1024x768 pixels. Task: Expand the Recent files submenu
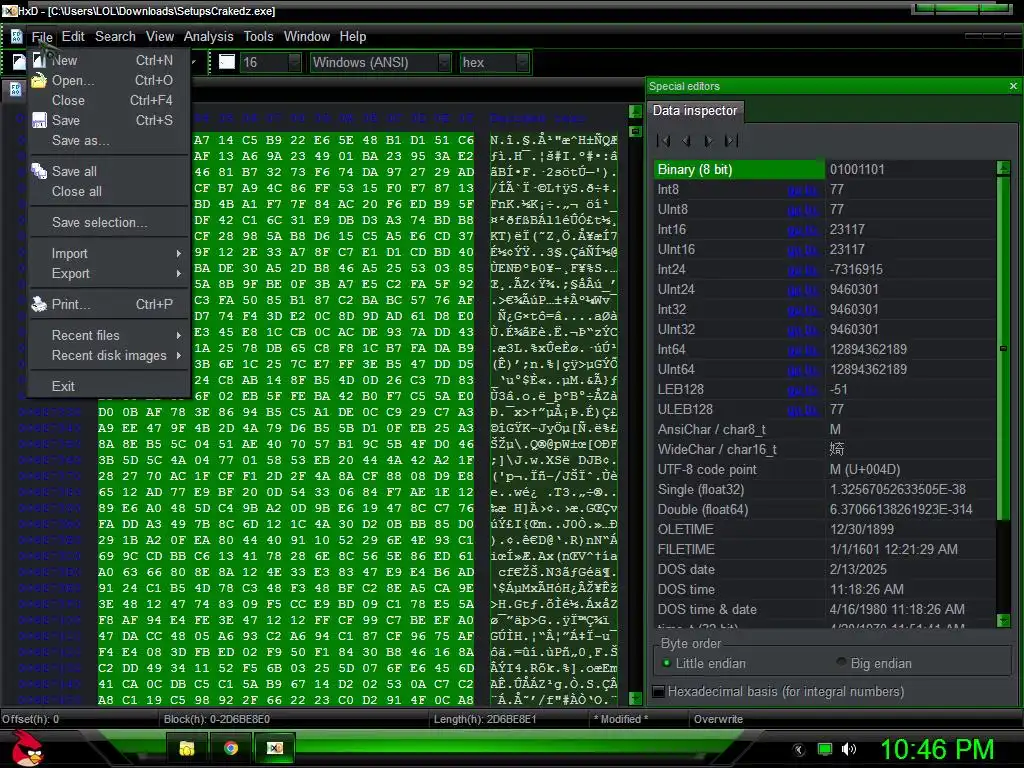pos(109,335)
